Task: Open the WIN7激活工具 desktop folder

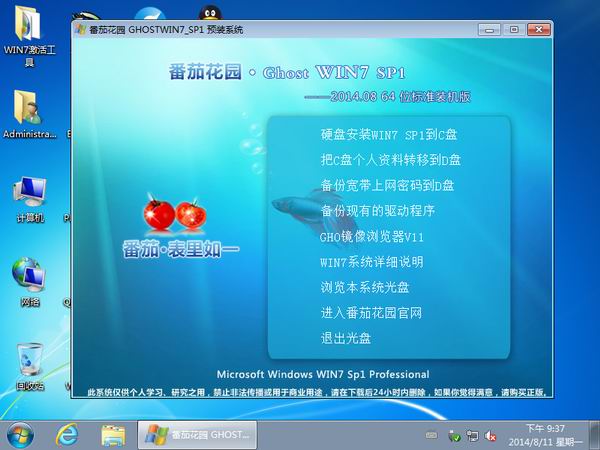Action: click(29, 35)
